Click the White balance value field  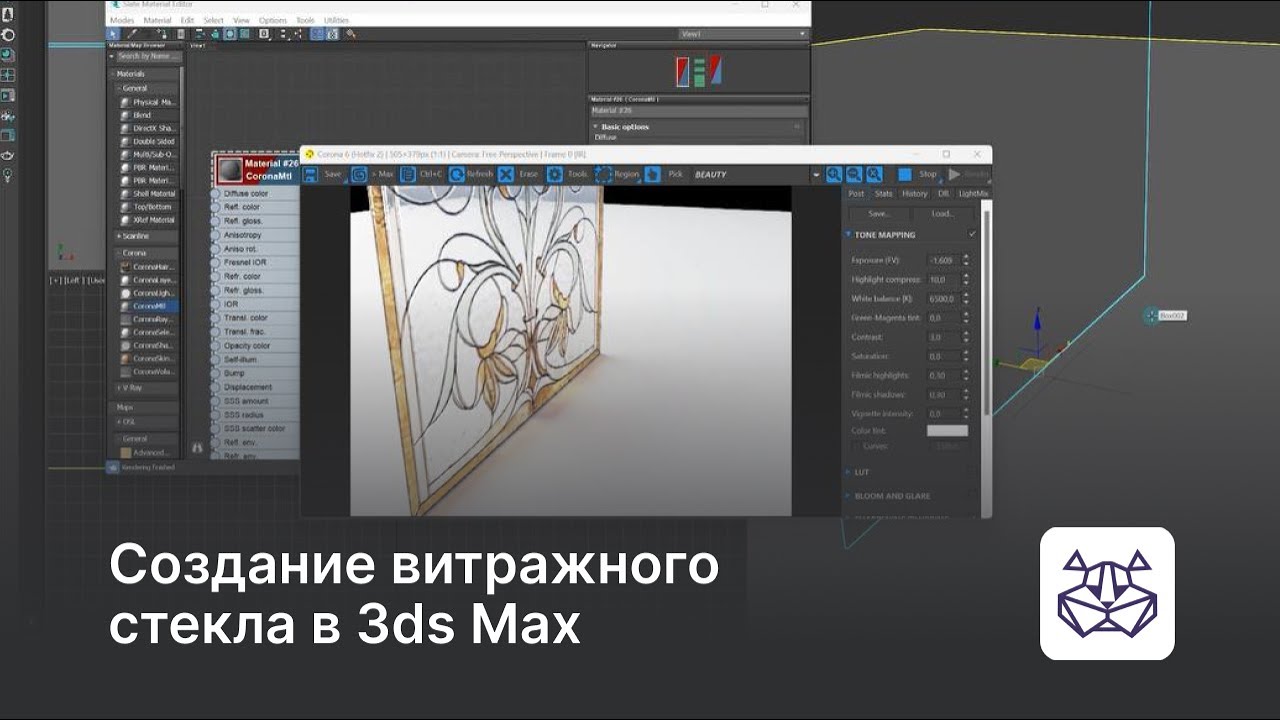point(943,299)
